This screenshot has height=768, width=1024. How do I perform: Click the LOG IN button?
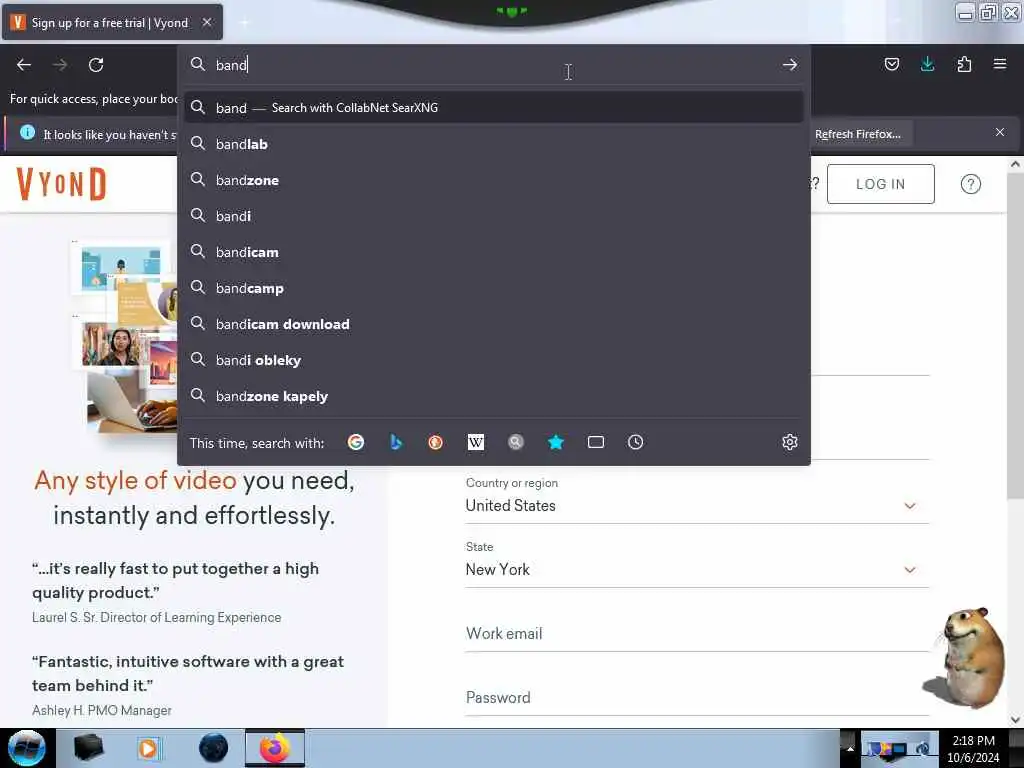coord(880,184)
